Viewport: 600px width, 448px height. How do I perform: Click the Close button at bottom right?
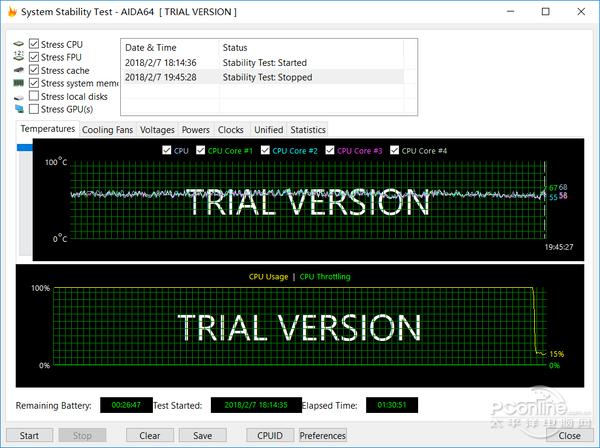(569, 435)
